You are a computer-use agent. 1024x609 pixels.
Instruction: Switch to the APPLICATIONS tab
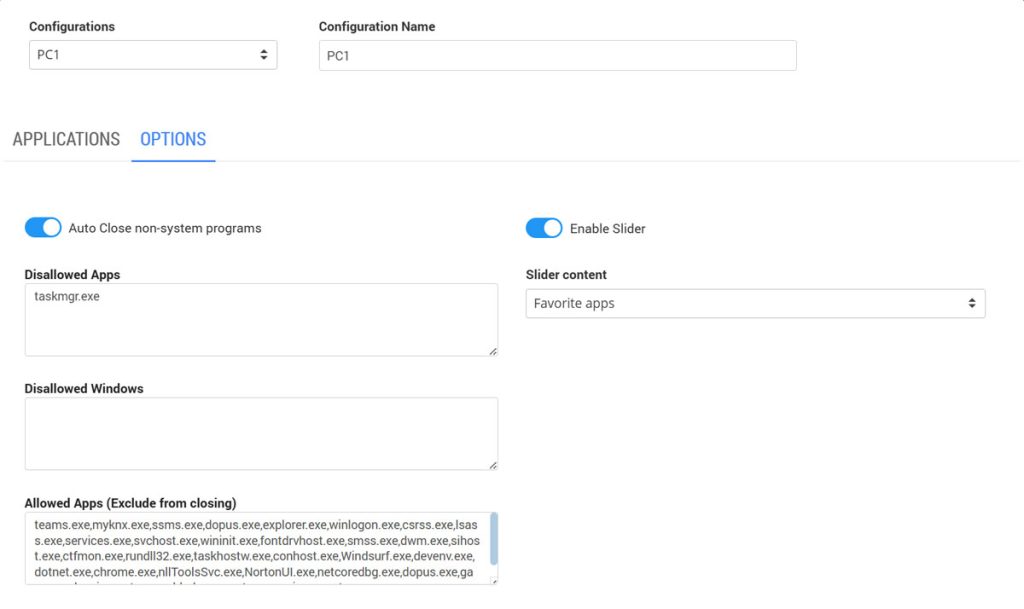click(x=66, y=139)
